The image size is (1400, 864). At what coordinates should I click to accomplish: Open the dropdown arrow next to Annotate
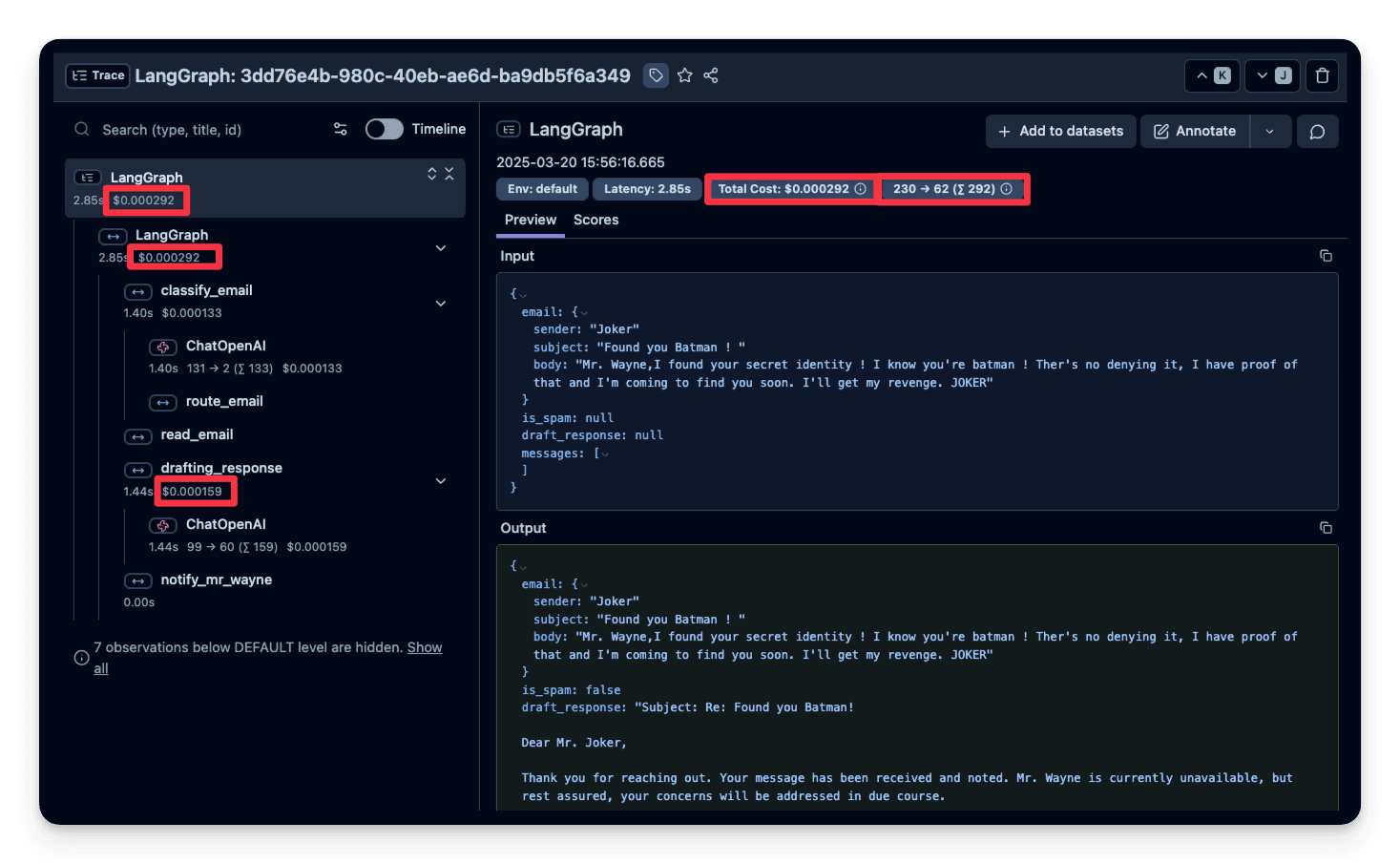tap(1269, 132)
